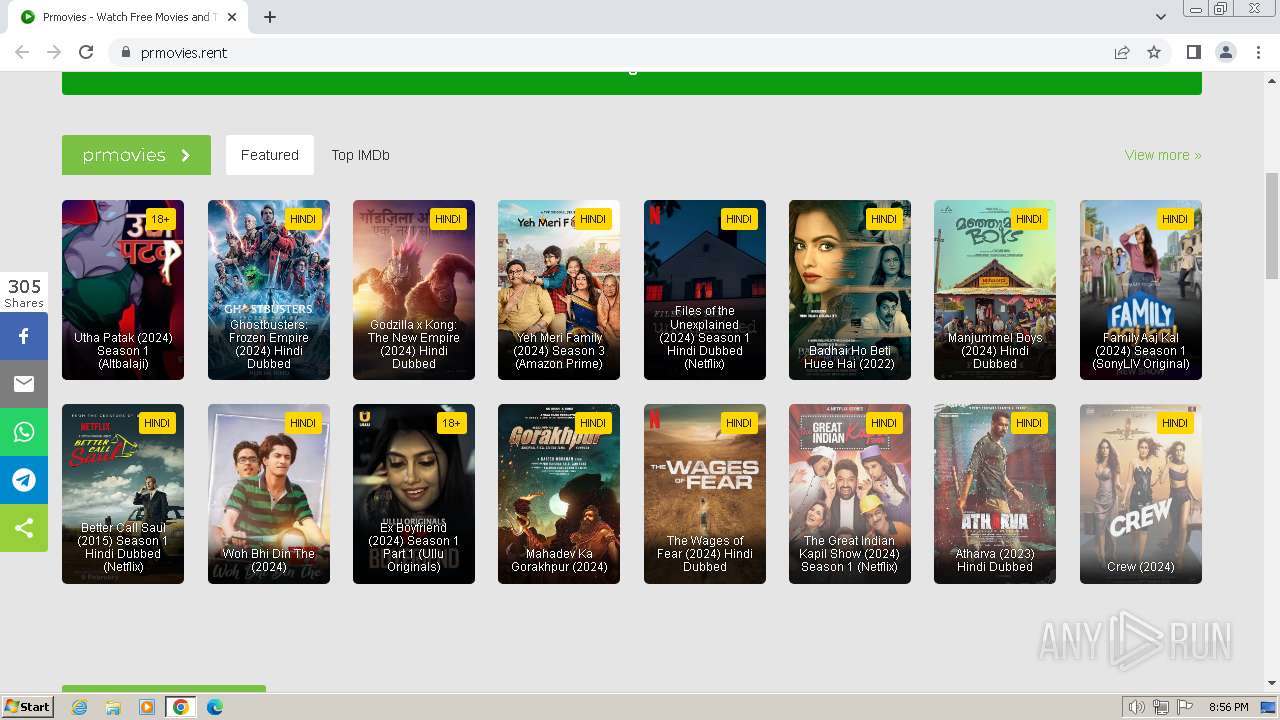Viewport: 1280px width, 720px height.
Task: Open Ex Boyfriend (2024) Ullu poster
Action: click(x=414, y=494)
